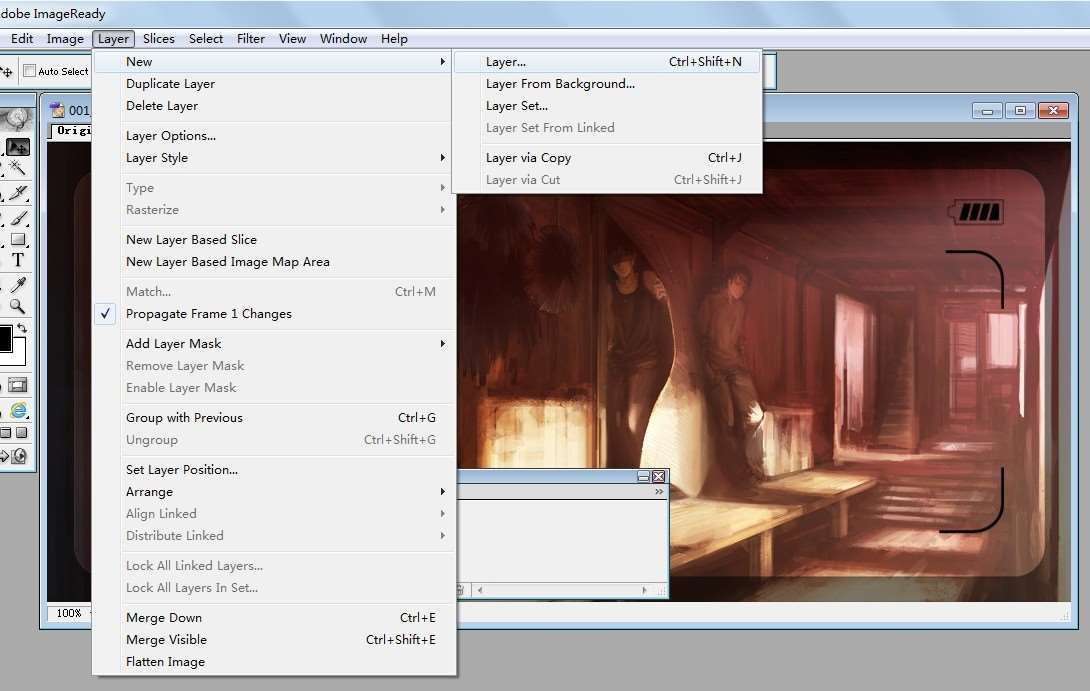
Task: Choose Layer via Copy
Action: pos(607,158)
